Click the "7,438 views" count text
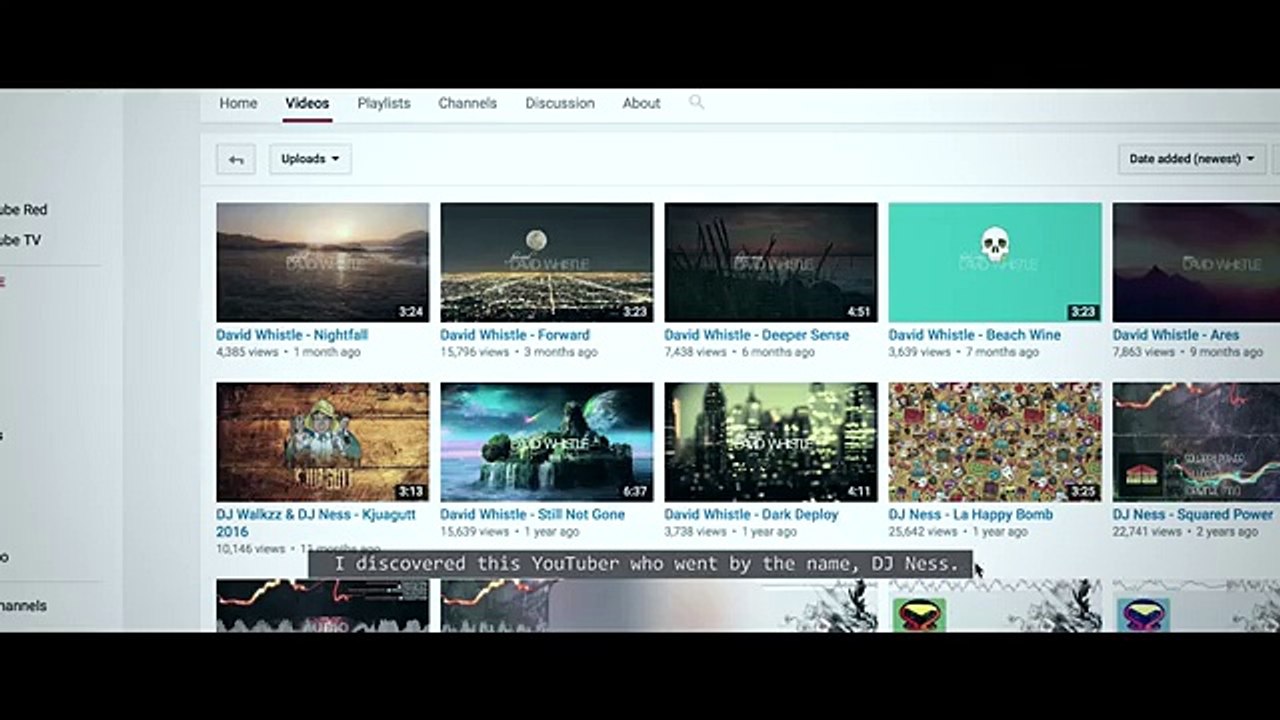The image size is (1280, 720). pyautogui.click(x=695, y=352)
